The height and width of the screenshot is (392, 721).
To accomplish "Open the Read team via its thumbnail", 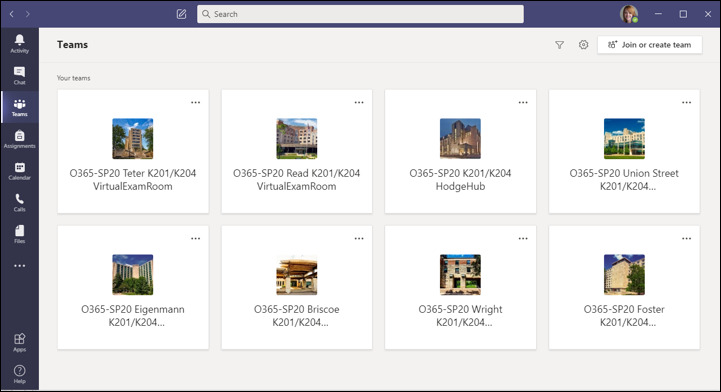I will (297, 138).
